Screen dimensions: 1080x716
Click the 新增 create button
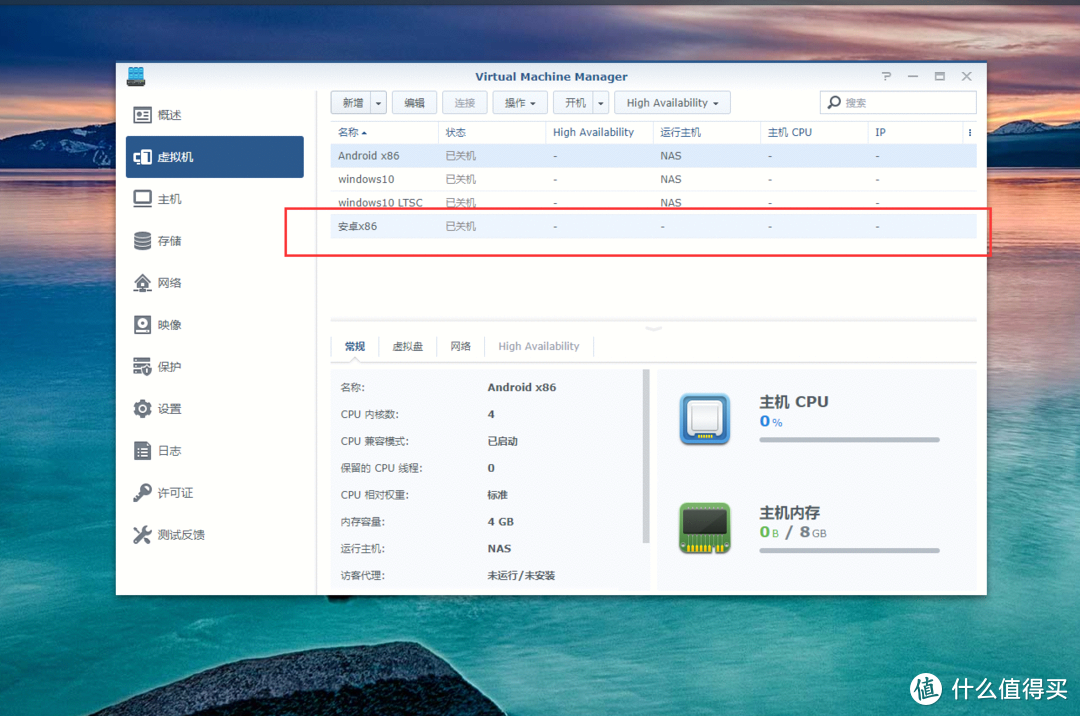(x=351, y=103)
